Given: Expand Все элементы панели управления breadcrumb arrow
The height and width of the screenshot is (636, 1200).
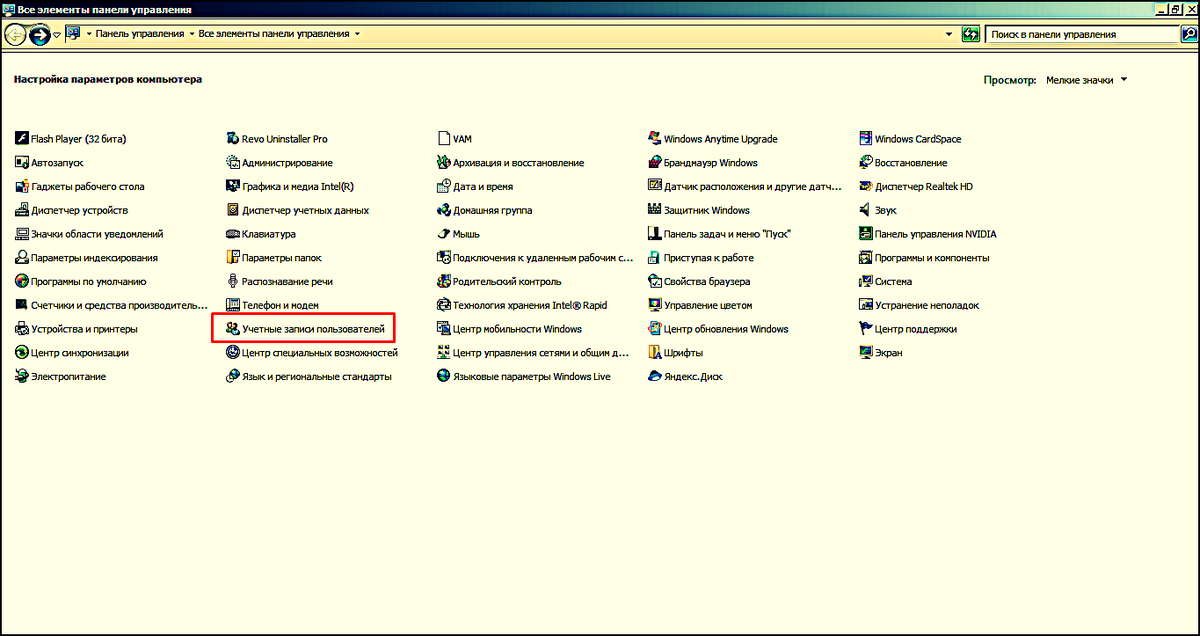Looking at the screenshot, I should pyautogui.click(x=357, y=34).
